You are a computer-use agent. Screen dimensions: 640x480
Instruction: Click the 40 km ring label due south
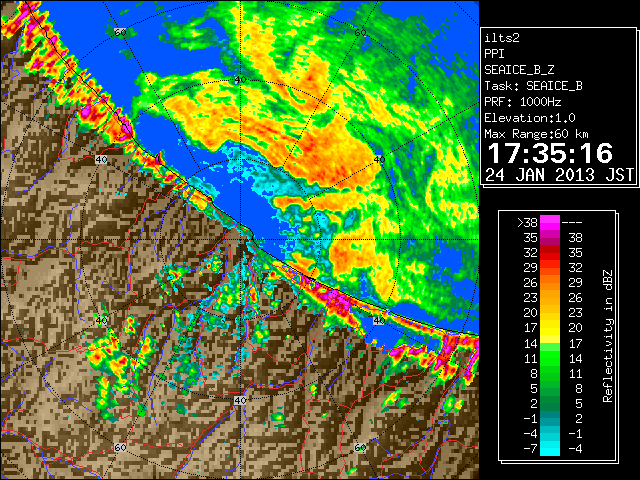[x=240, y=400]
